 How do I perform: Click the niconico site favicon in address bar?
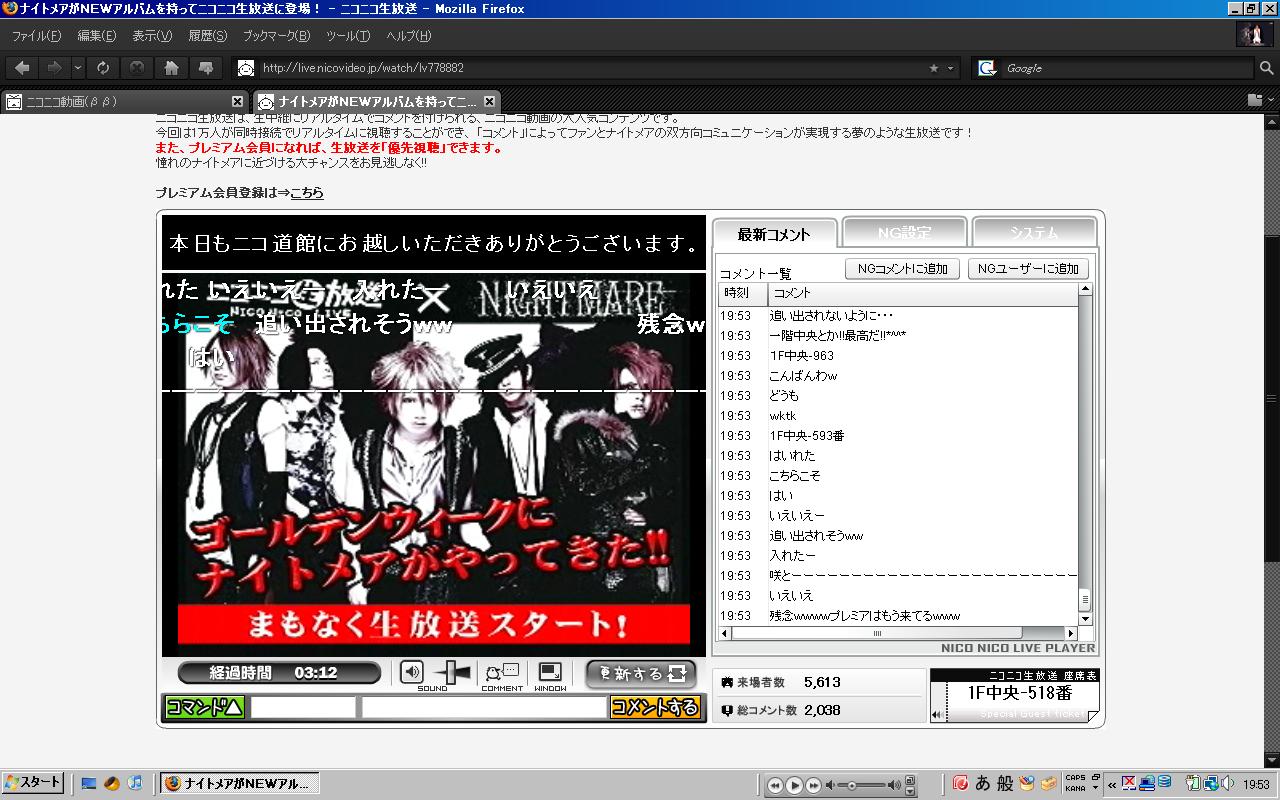point(245,68)
